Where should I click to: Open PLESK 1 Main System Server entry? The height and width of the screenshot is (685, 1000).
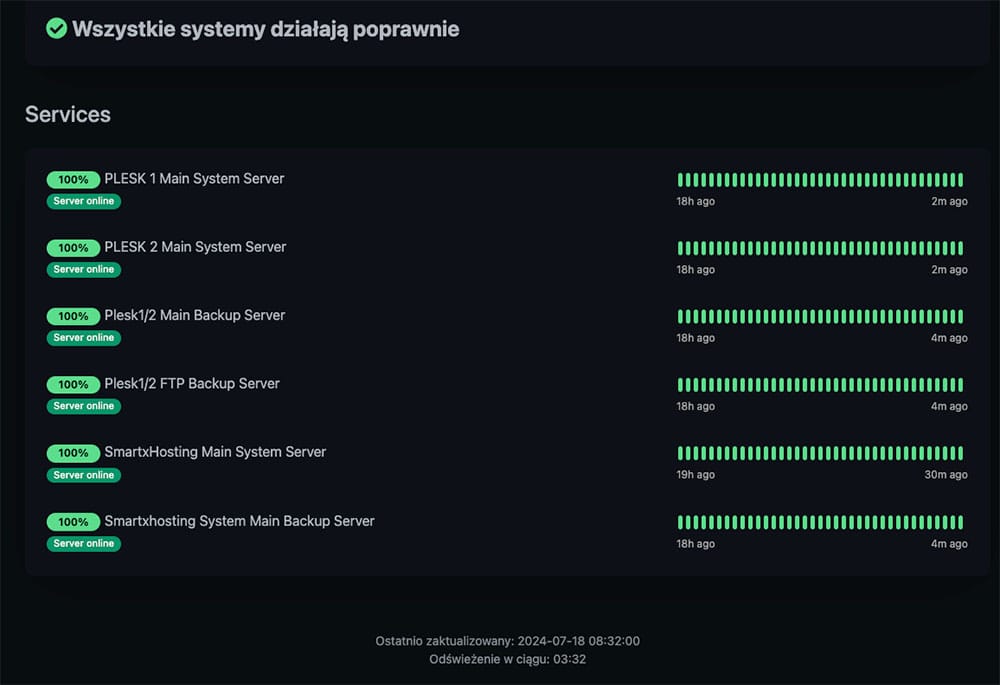194,179
